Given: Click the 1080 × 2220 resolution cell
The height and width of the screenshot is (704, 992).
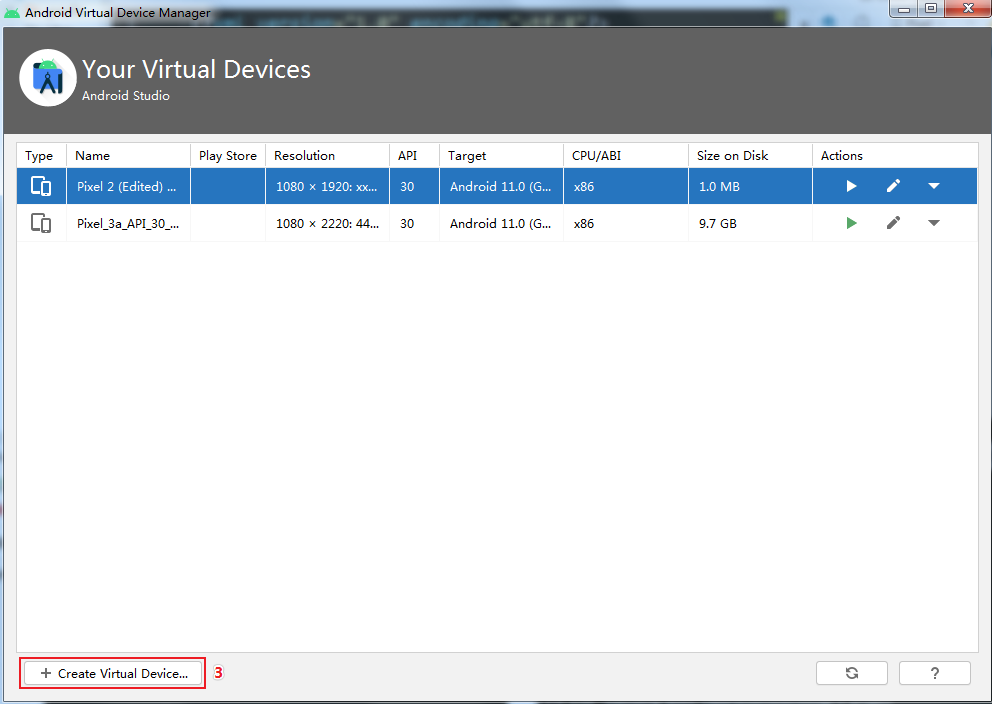Looking at the screenshot, I should coord(328,223).
